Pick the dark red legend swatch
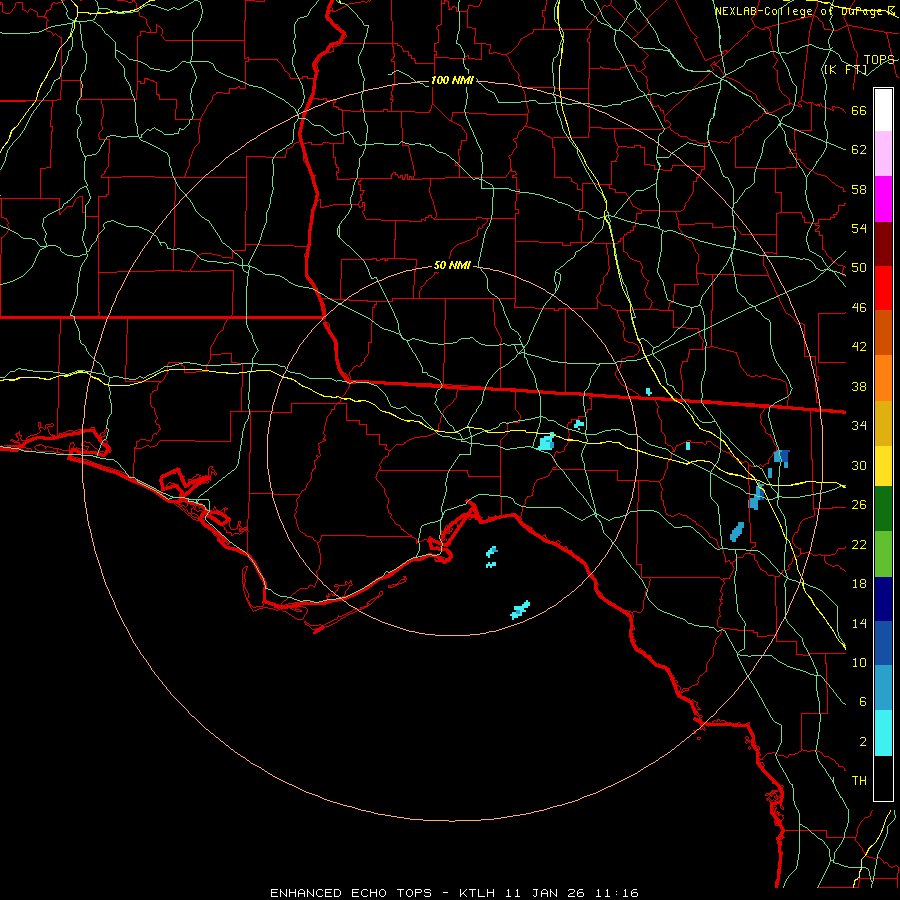The image size is (900, 900). [883, 244]
